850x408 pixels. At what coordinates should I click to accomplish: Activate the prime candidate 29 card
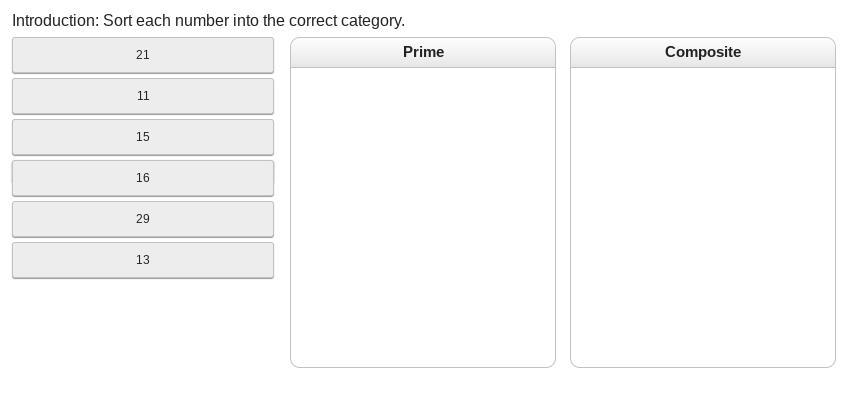point(143,219)
